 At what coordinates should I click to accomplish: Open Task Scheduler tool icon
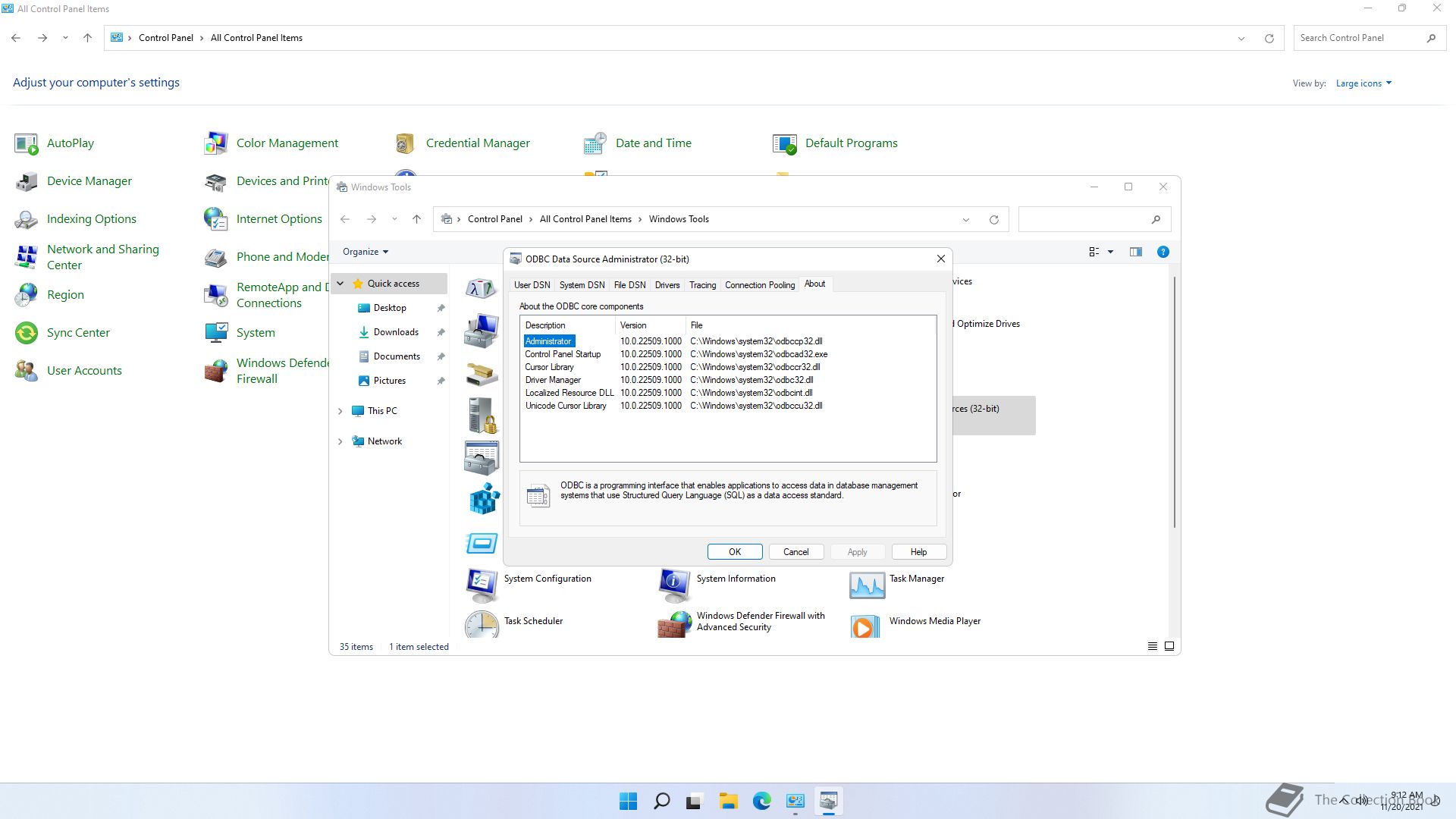click(x=482, y=623)
